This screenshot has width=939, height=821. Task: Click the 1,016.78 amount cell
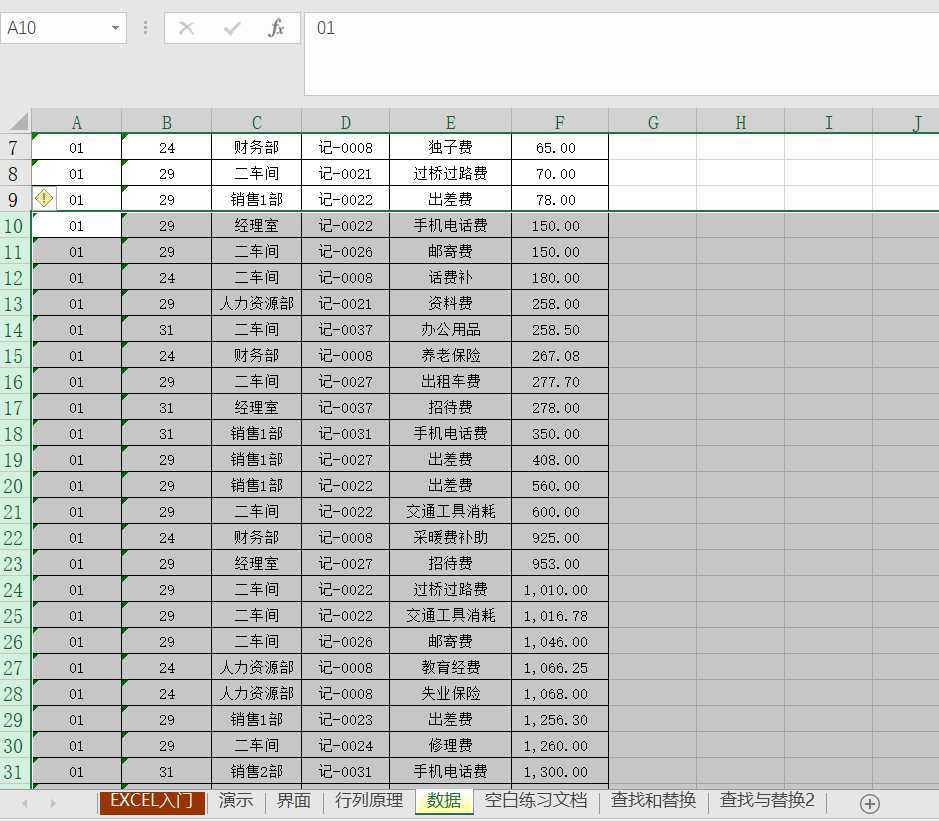click(x=560, y=616)
